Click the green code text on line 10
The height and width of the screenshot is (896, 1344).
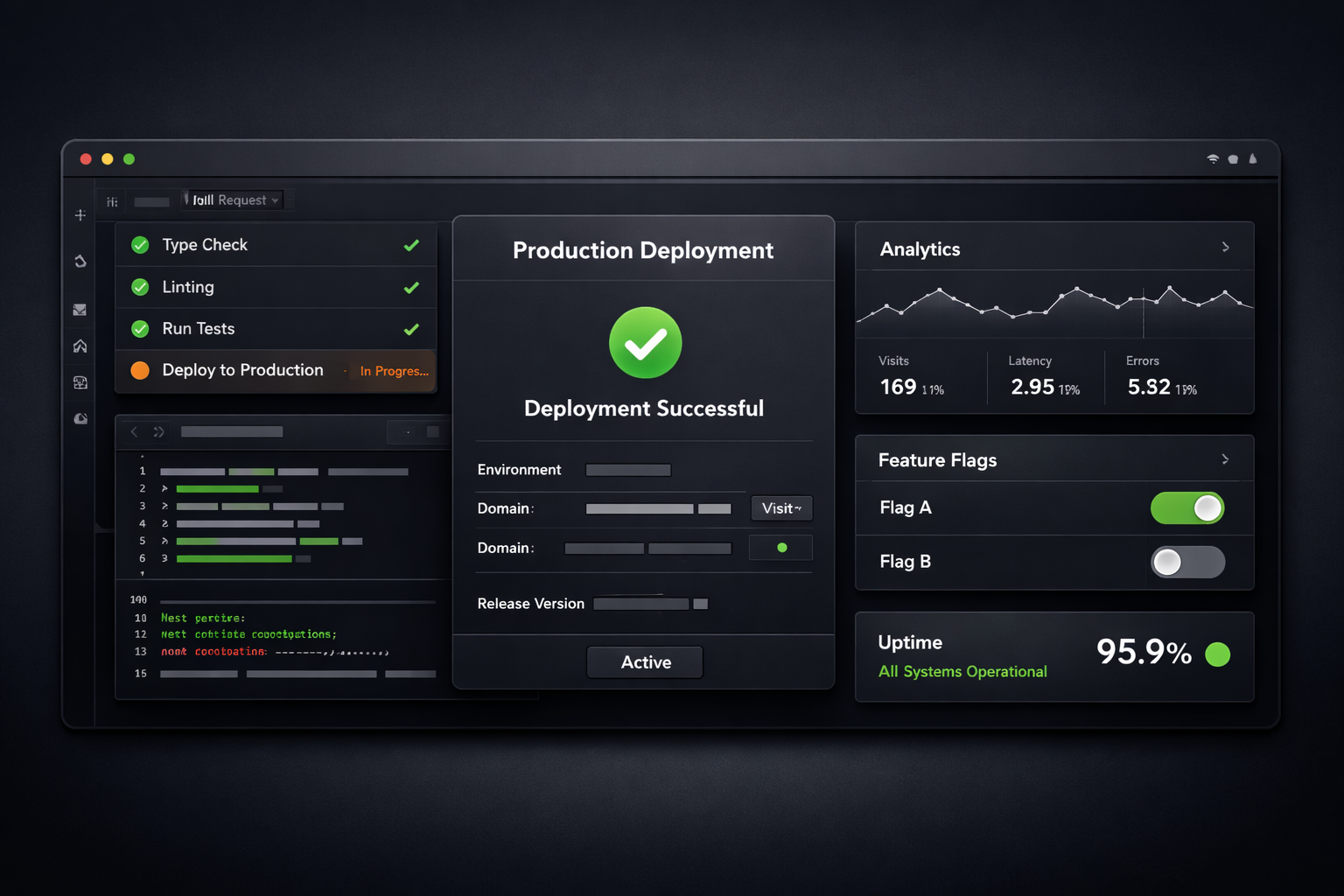(203, 618)
